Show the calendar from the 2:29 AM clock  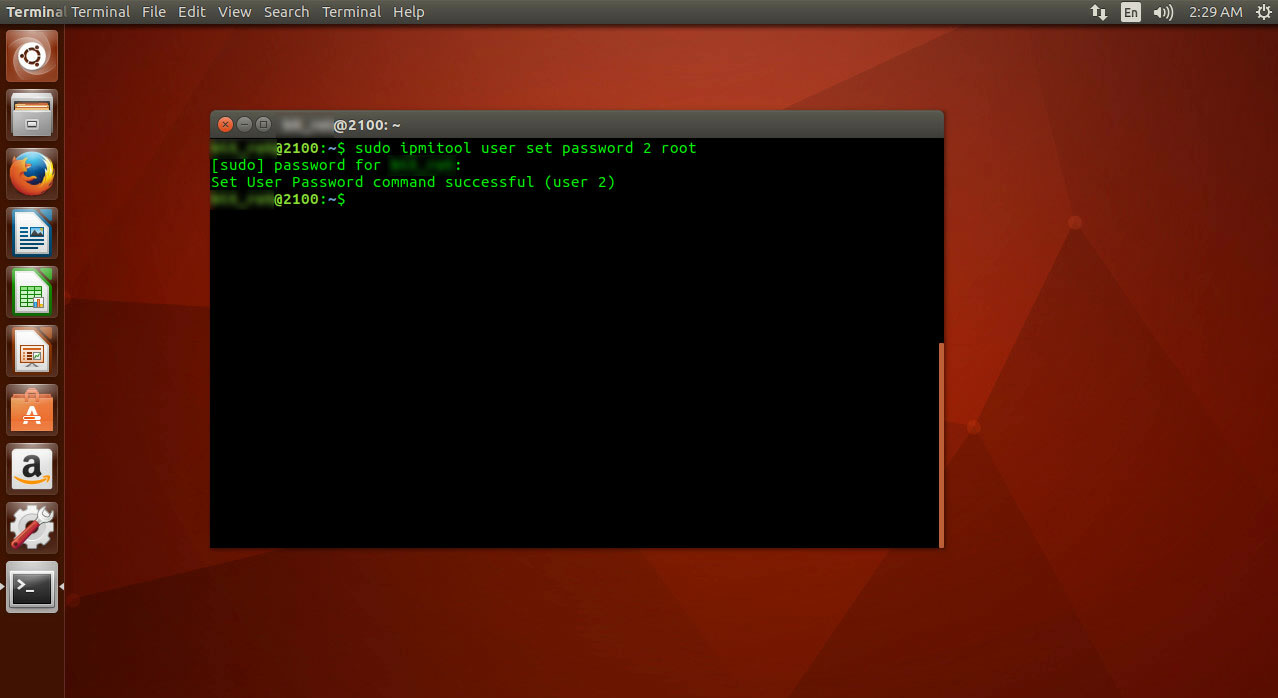[x=1216, y=12]
